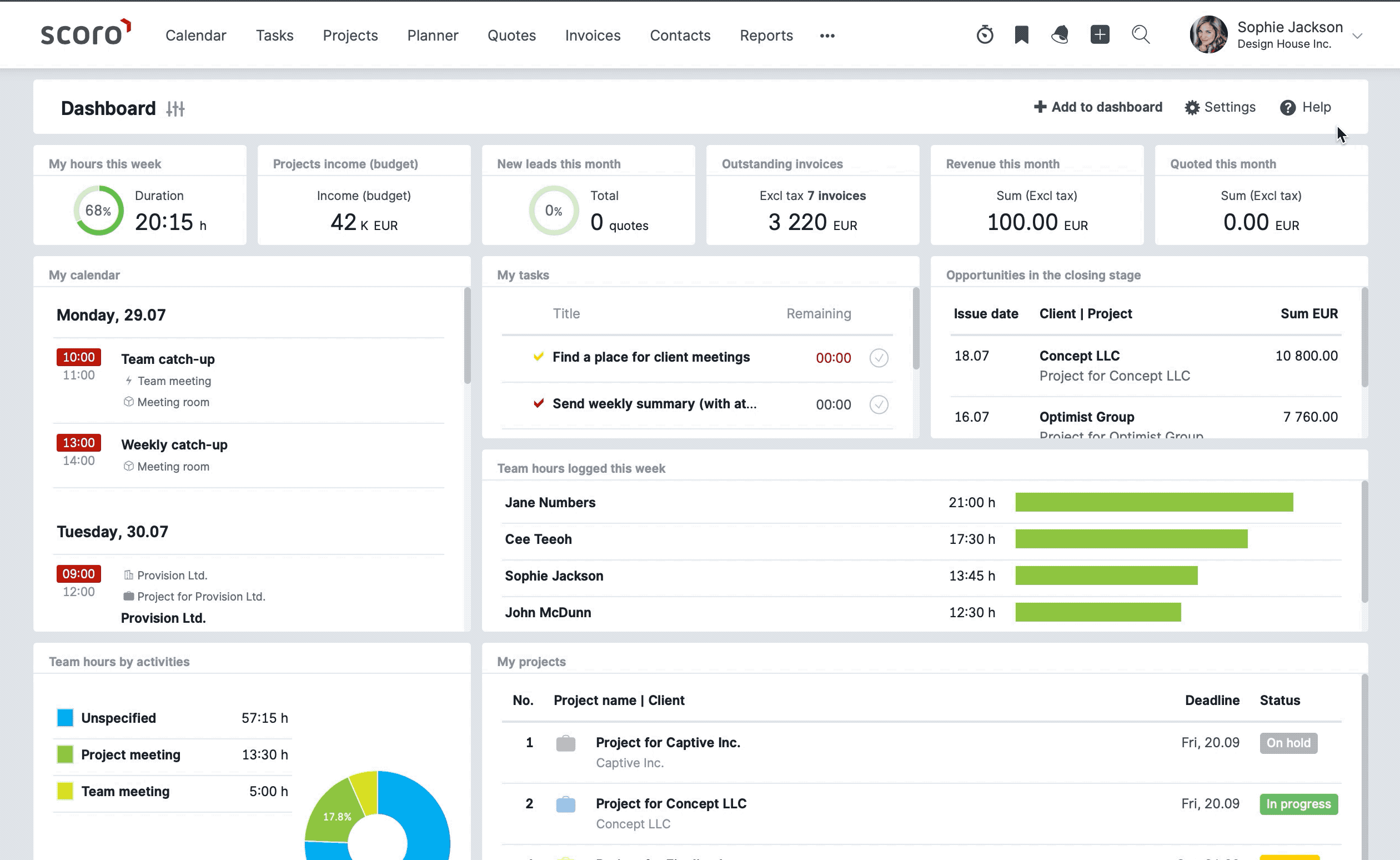Image resolution: width=1400 pixels, height=860 pixels.
Task: Open the On hold status badge
Action: pos(1288,743)
